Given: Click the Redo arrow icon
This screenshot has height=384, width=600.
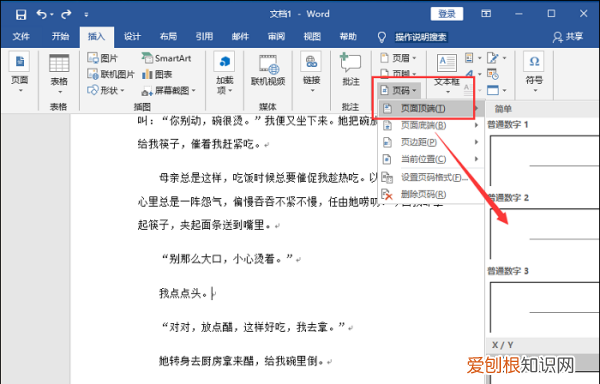Looking at the screenshot, I should 66,14.
